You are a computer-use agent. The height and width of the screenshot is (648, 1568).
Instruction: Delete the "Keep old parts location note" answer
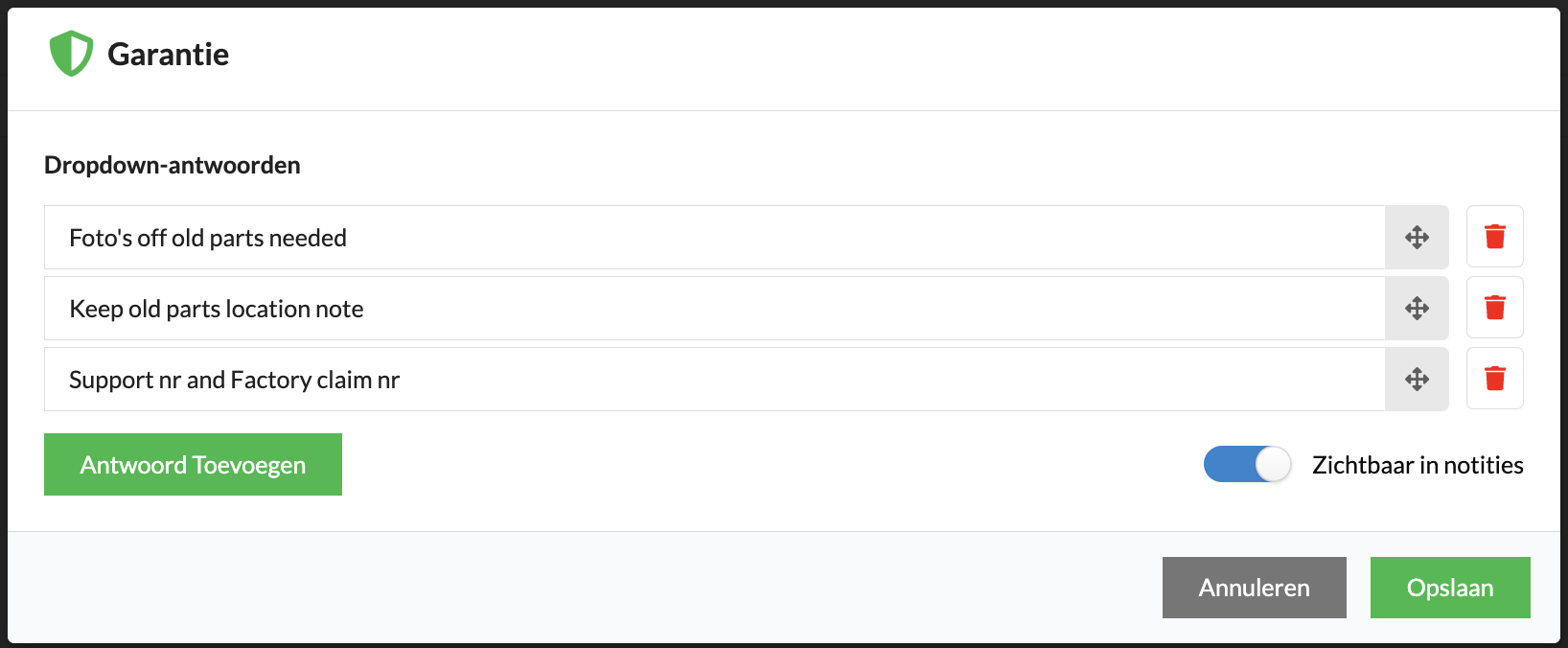pyautogui.click(x=1494, y=308)
